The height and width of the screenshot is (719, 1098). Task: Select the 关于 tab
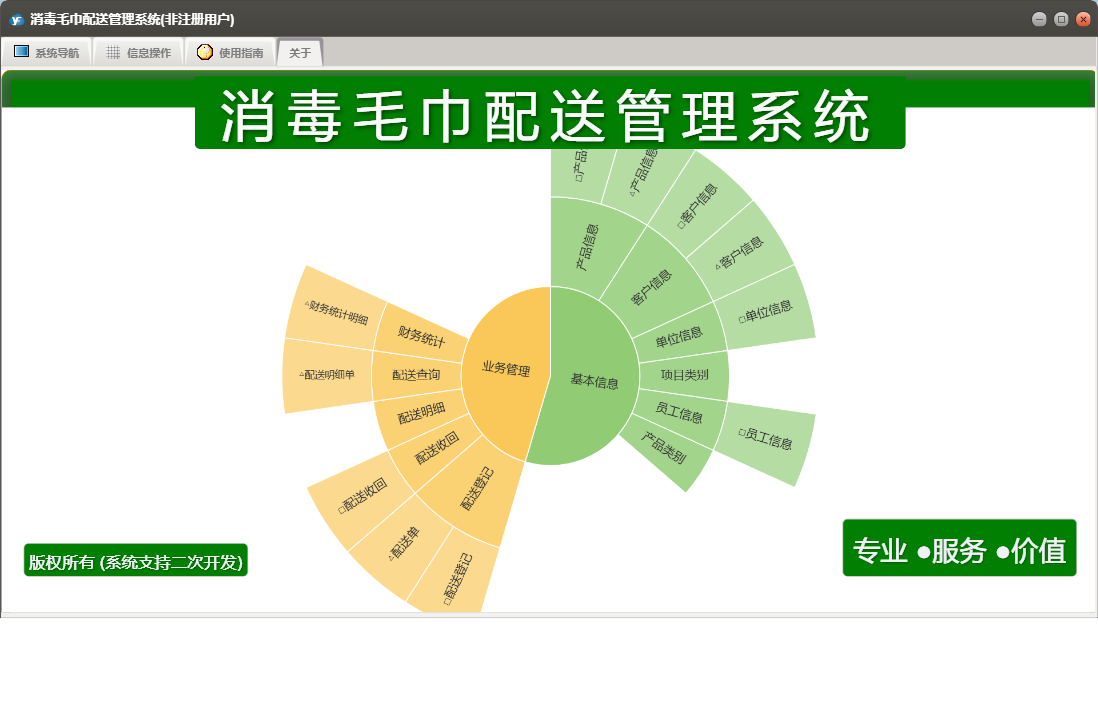pyautogui.click(x=300, y=53)
